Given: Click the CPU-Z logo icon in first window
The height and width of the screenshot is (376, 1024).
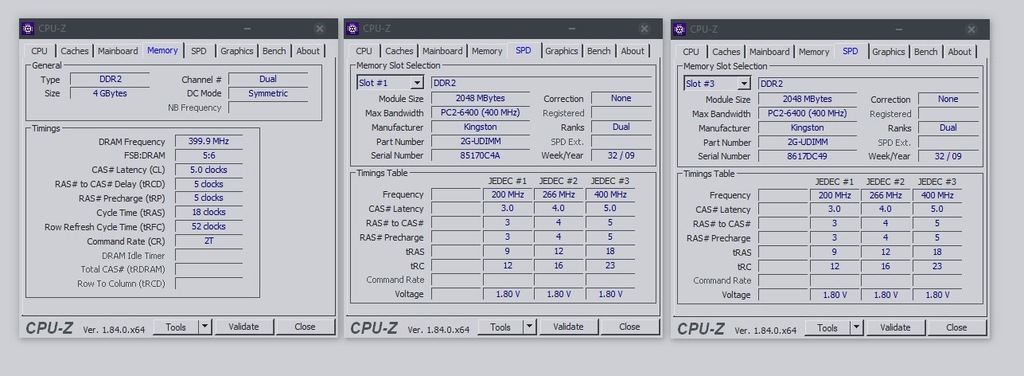Looking at the screenshot, I should [28, 28].
